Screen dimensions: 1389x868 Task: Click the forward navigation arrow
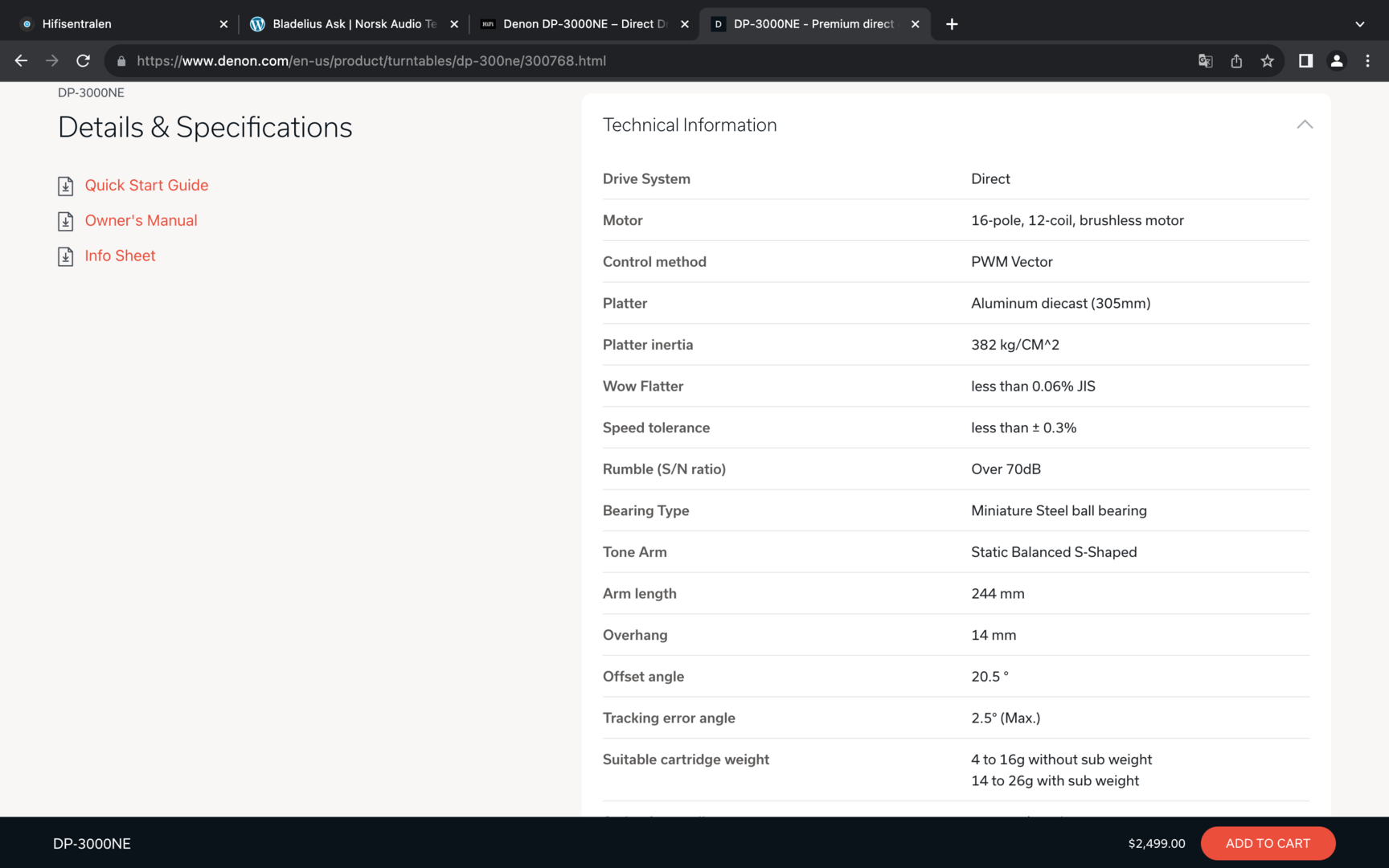(x=52, y=61)
